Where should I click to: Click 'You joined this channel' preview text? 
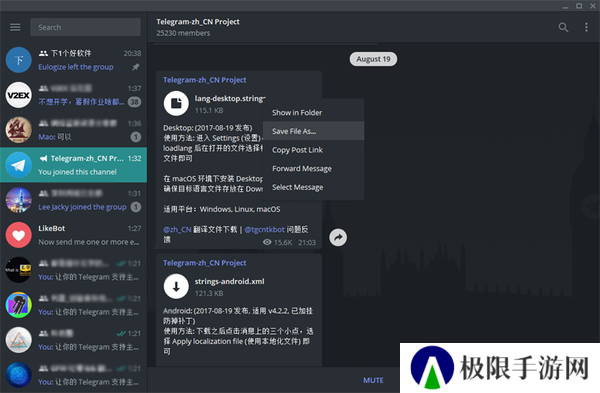77,172
